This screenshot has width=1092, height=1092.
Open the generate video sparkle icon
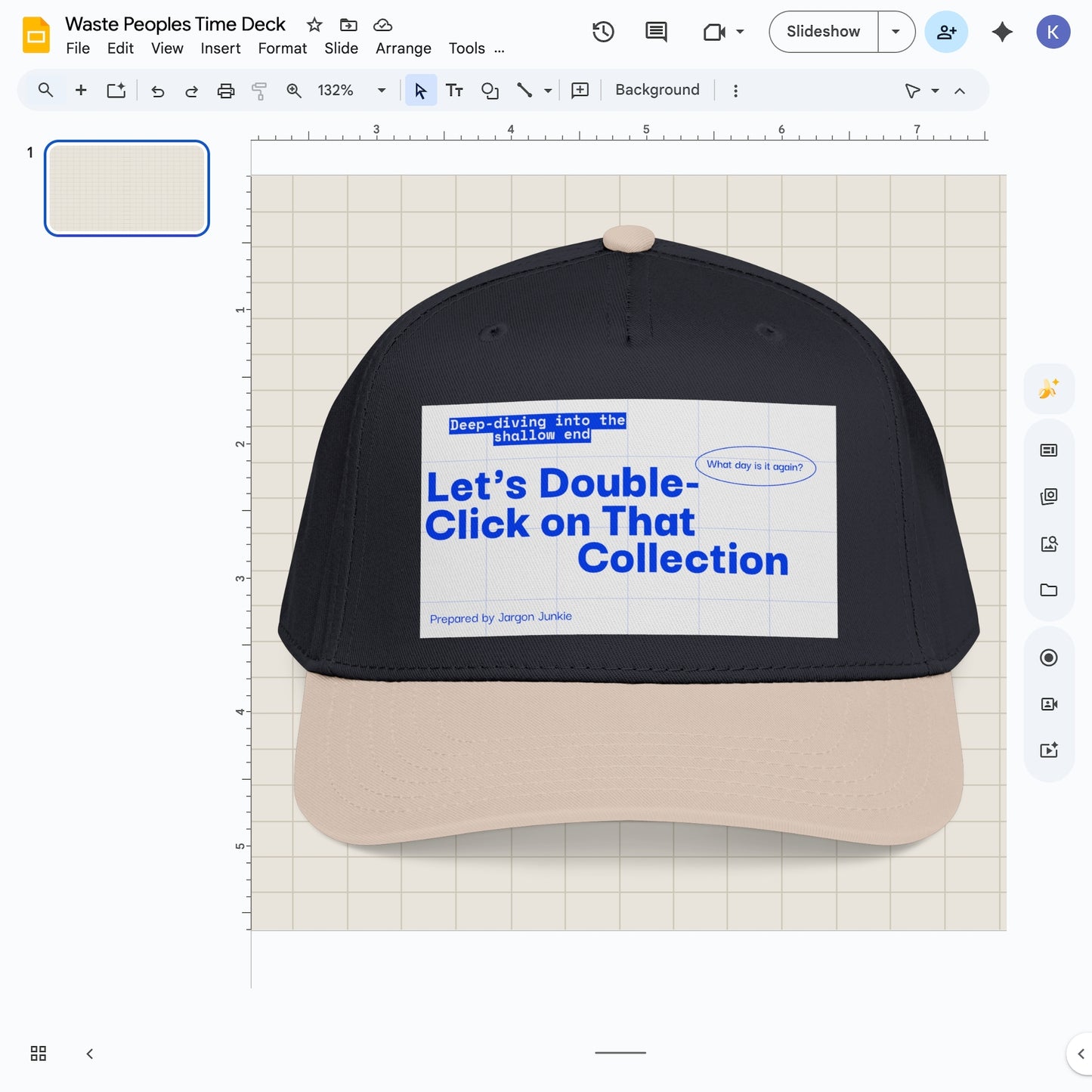pos(1049,750)
